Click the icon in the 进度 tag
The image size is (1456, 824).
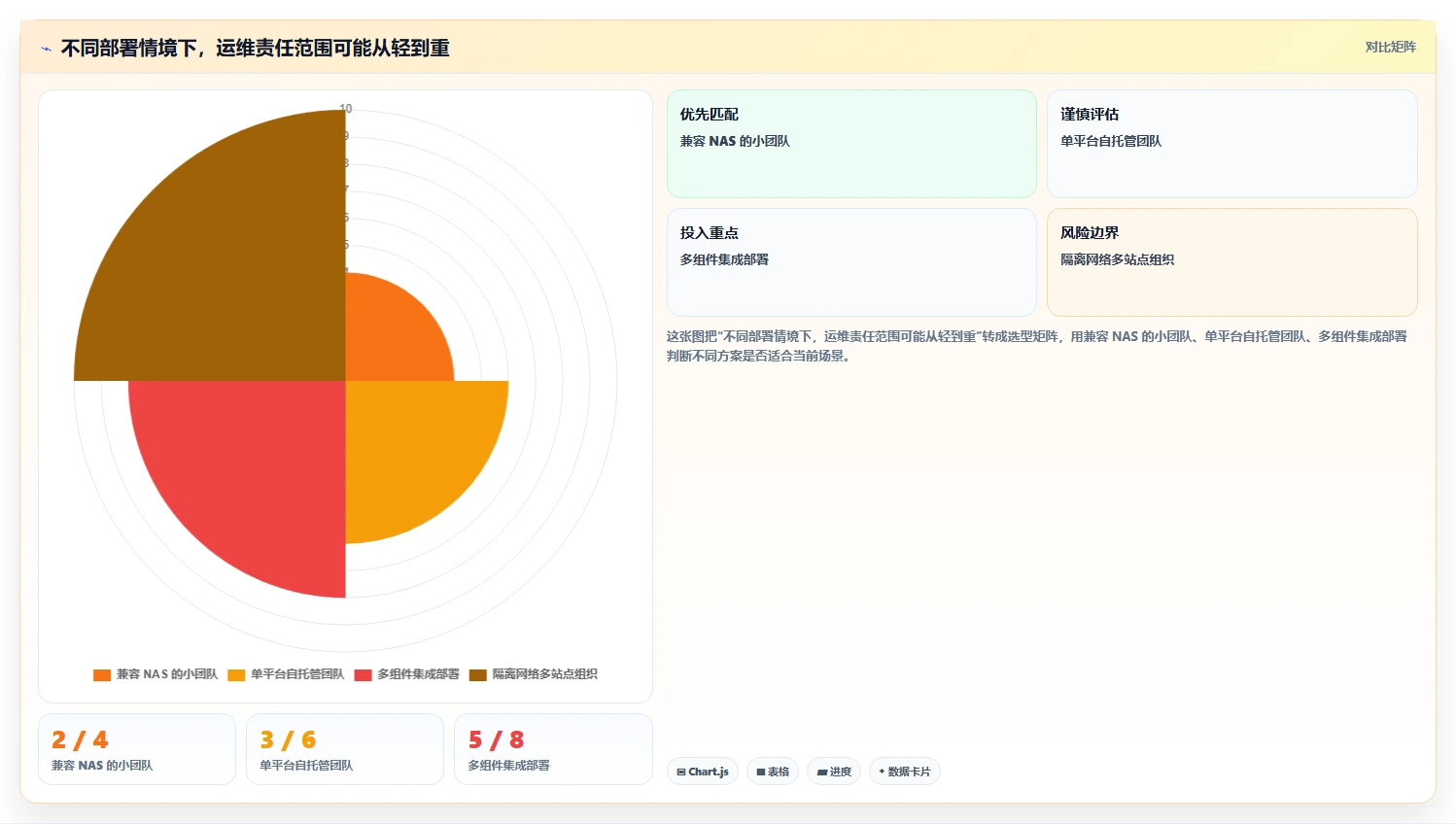coord(822,772)
